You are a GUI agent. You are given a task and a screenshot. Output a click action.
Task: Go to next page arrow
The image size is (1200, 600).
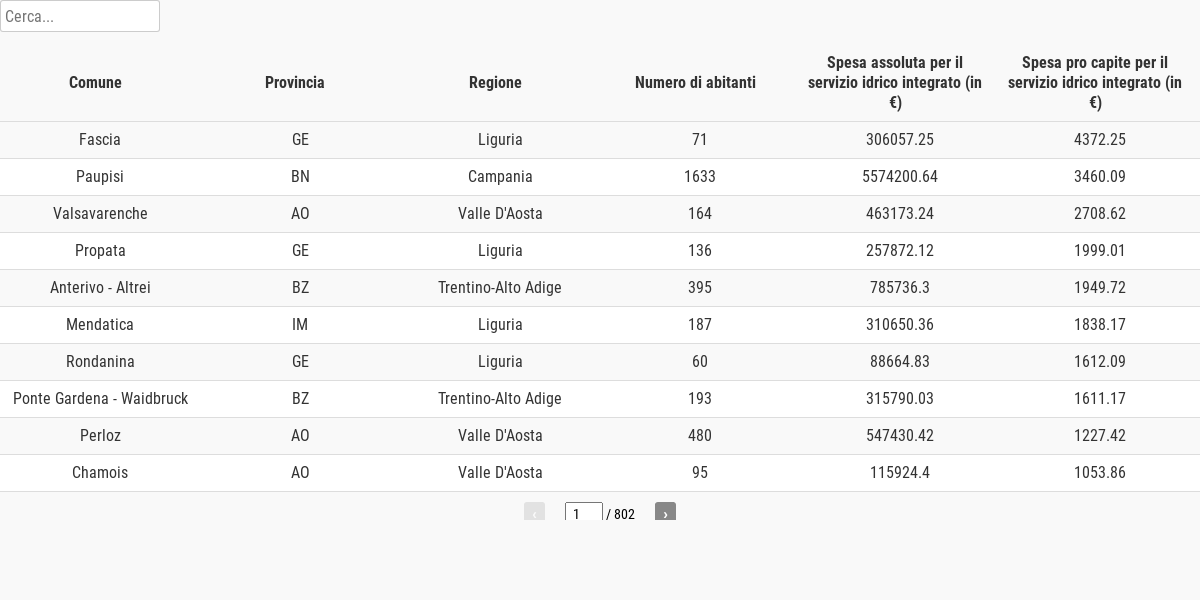click(x=665, y=512)
